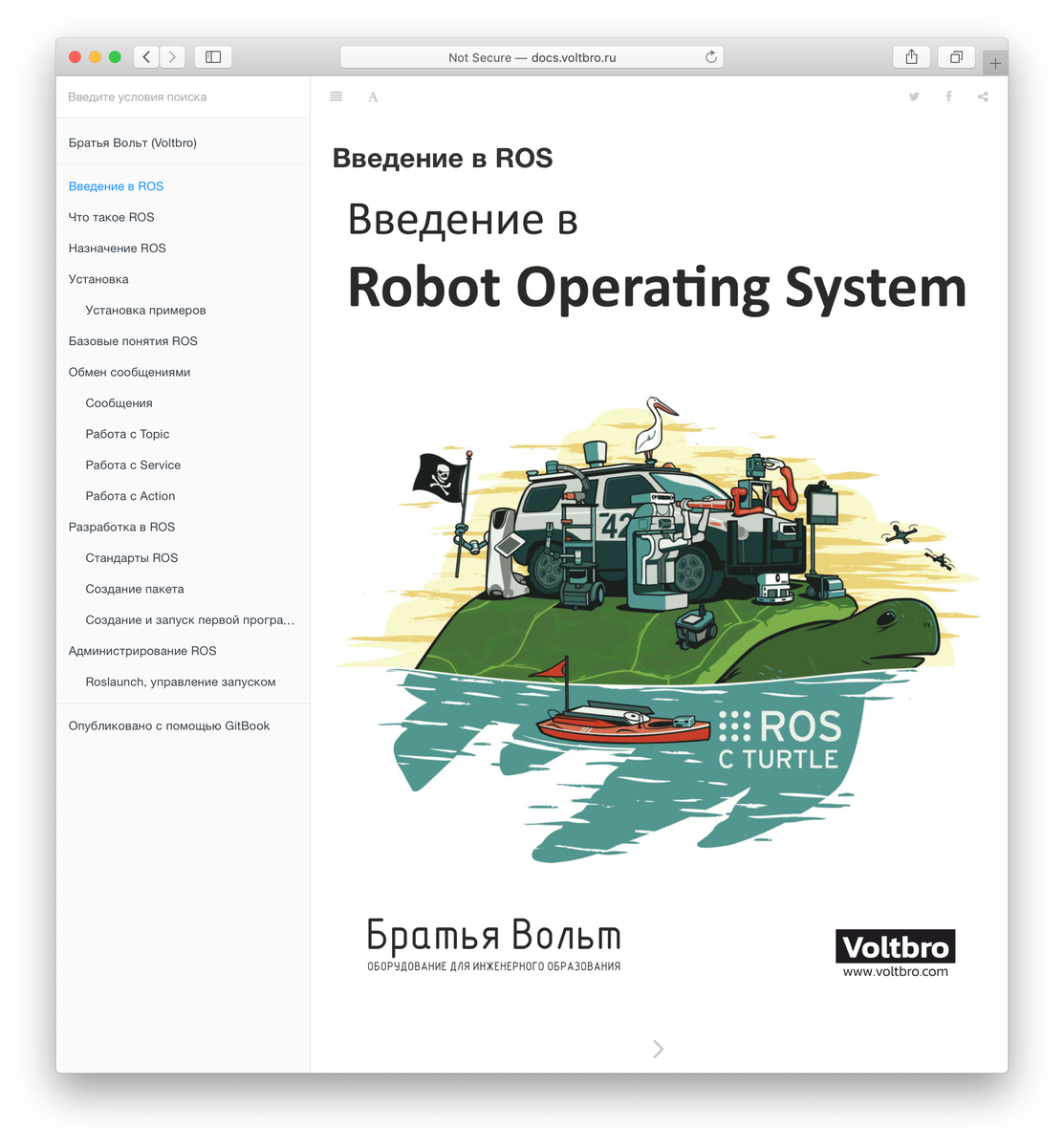Open 'Установка' chapter
Image resolution: width=1064 pixels, height=1147 pixels.
pos(183,279)
